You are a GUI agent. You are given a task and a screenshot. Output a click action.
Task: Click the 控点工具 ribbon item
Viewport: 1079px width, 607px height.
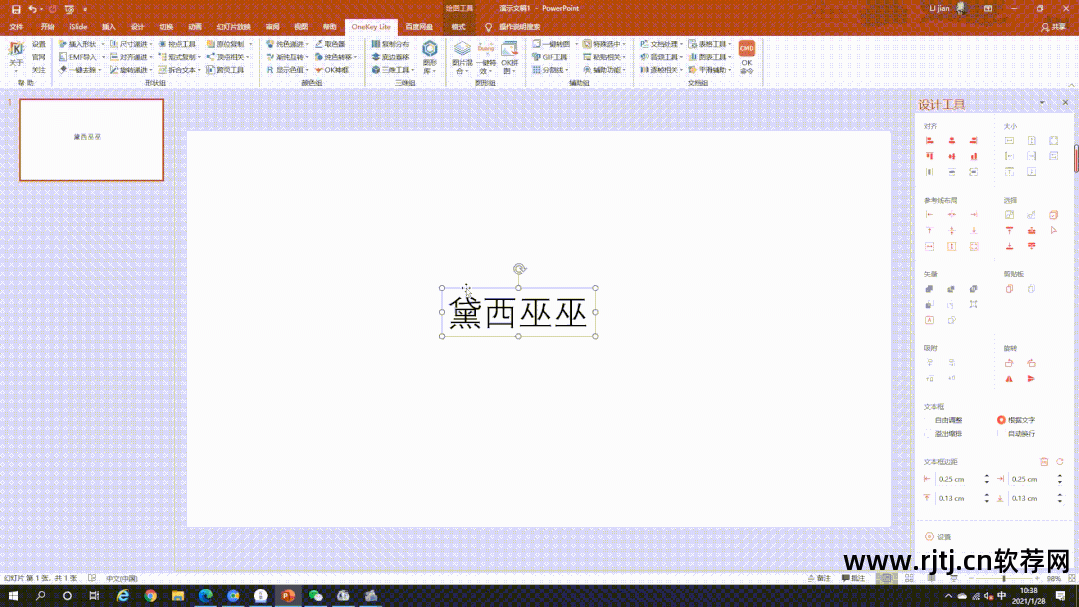coord(178,44)
